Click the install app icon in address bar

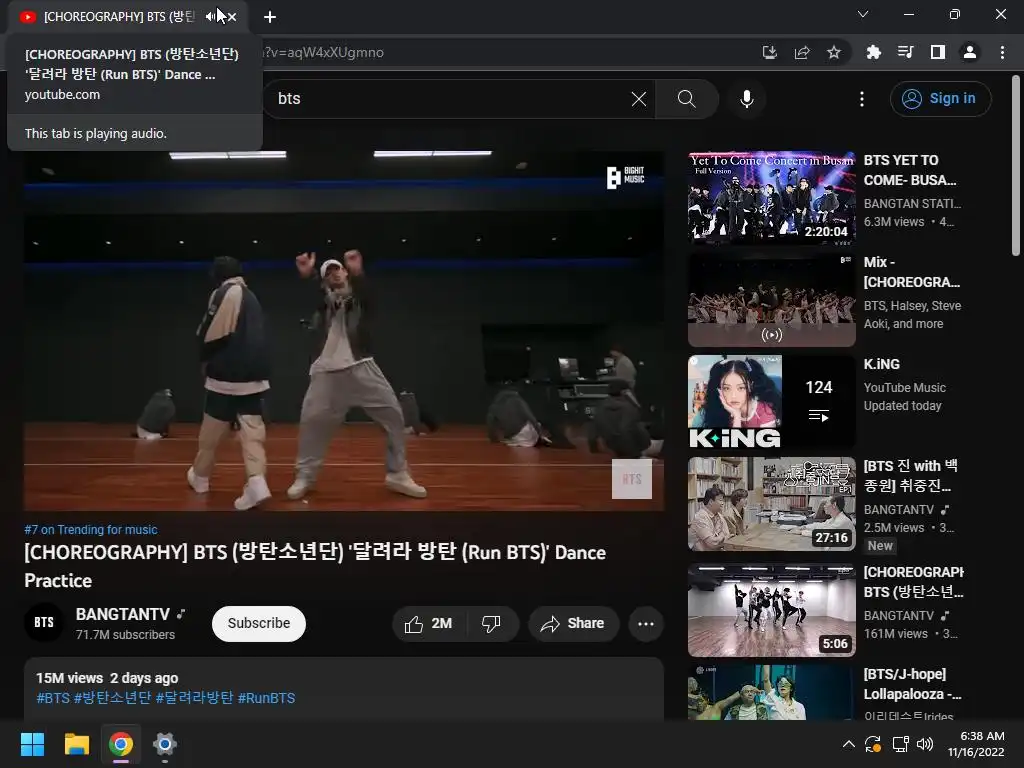click(770, 52)
